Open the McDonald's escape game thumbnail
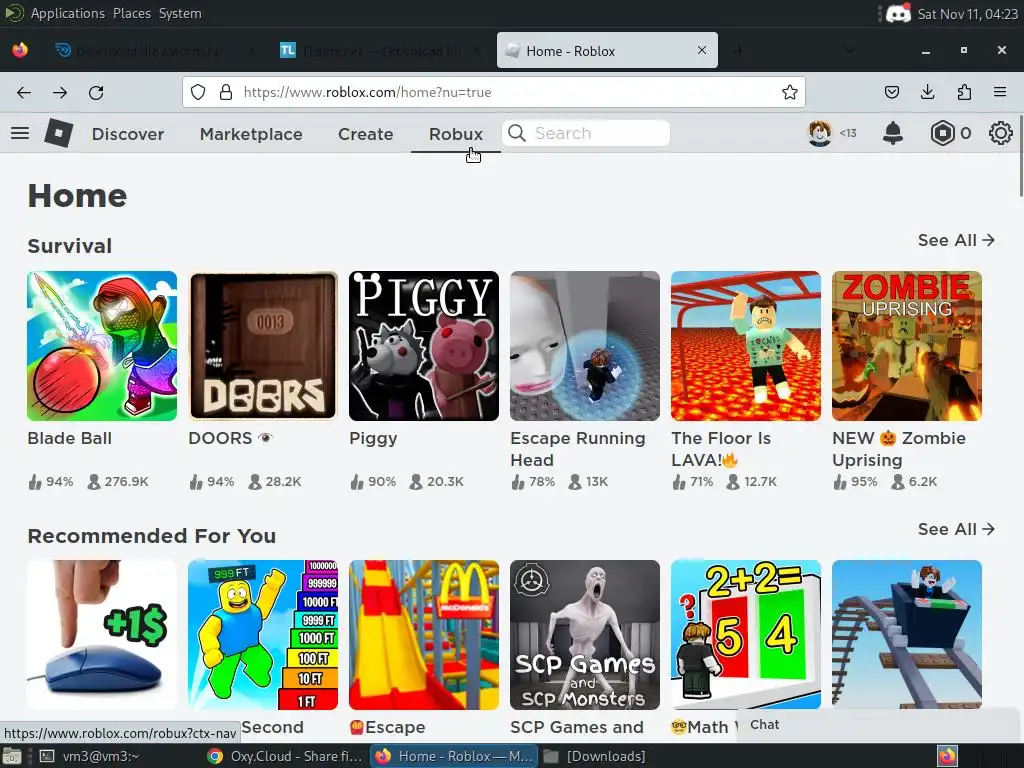The height and width of the screenshot is (768, 1024). coord(424,635)
